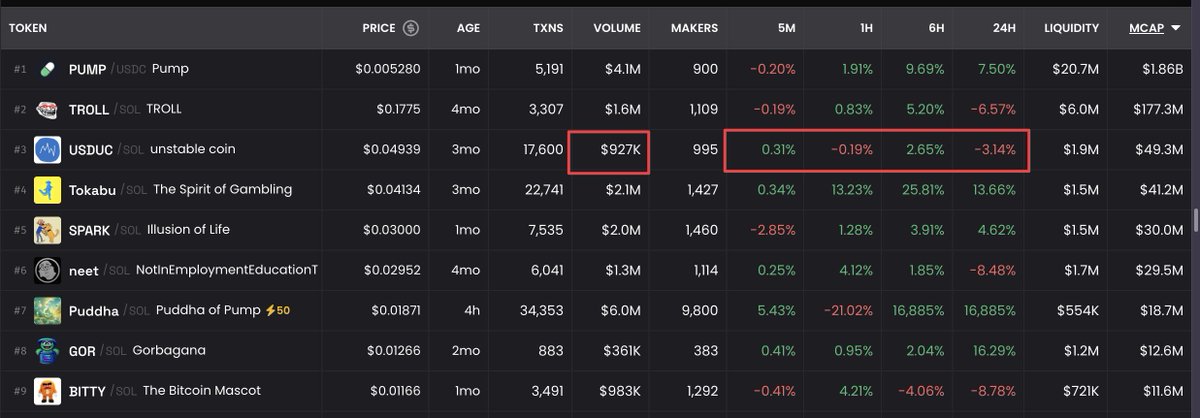
Task: Sort by LIQUIDITY column header
Action: pos(1071,28)
